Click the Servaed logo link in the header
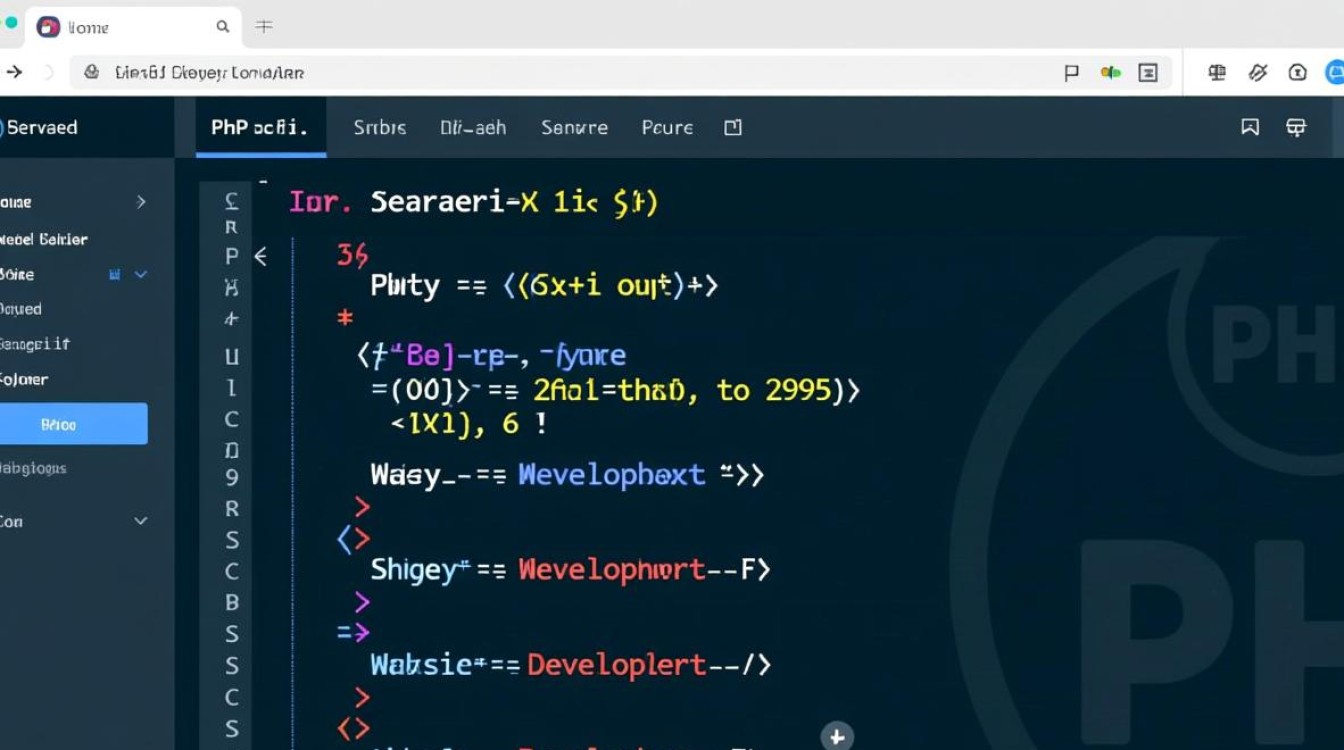 click(40, 127)
